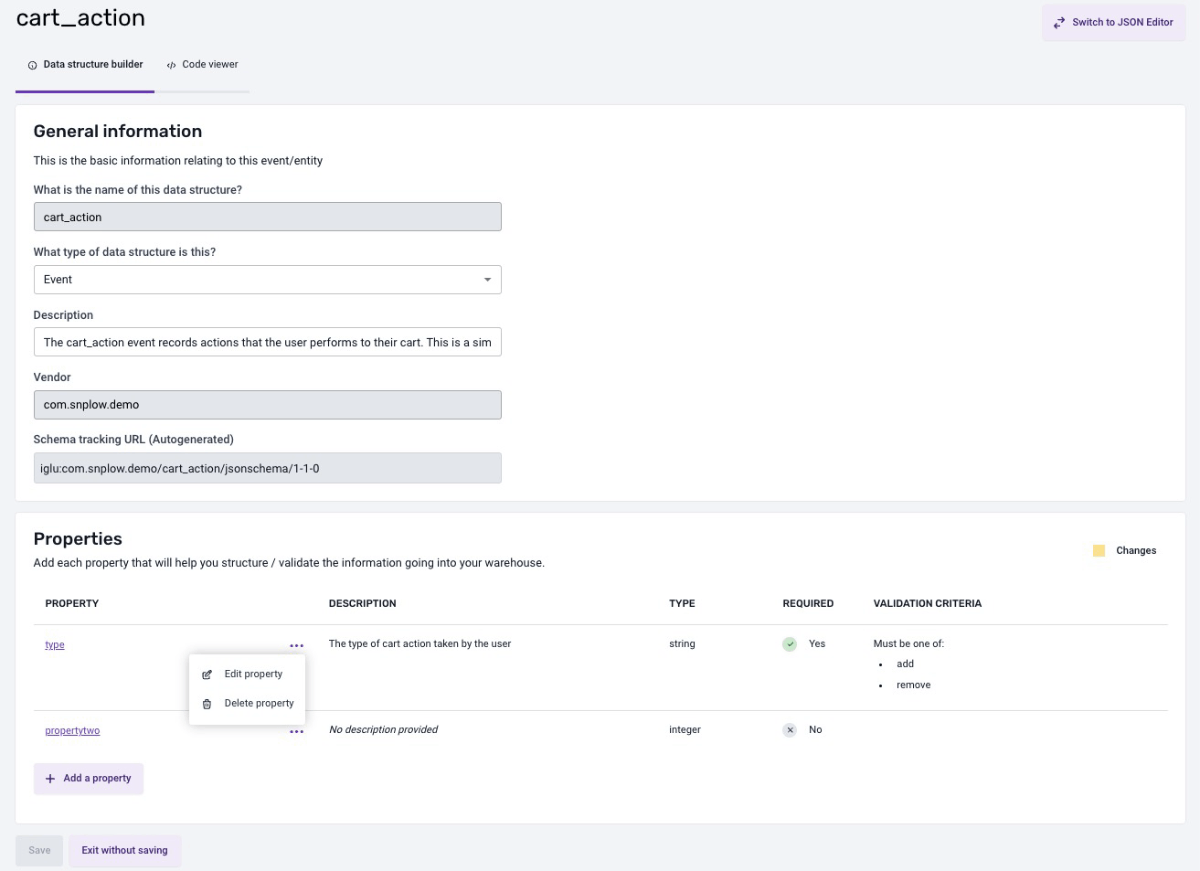Screen dimensions: 1200x871
Task: Open the three-dot menu for propertytwo
Action: pyautogui.click(x=296, y=732)
